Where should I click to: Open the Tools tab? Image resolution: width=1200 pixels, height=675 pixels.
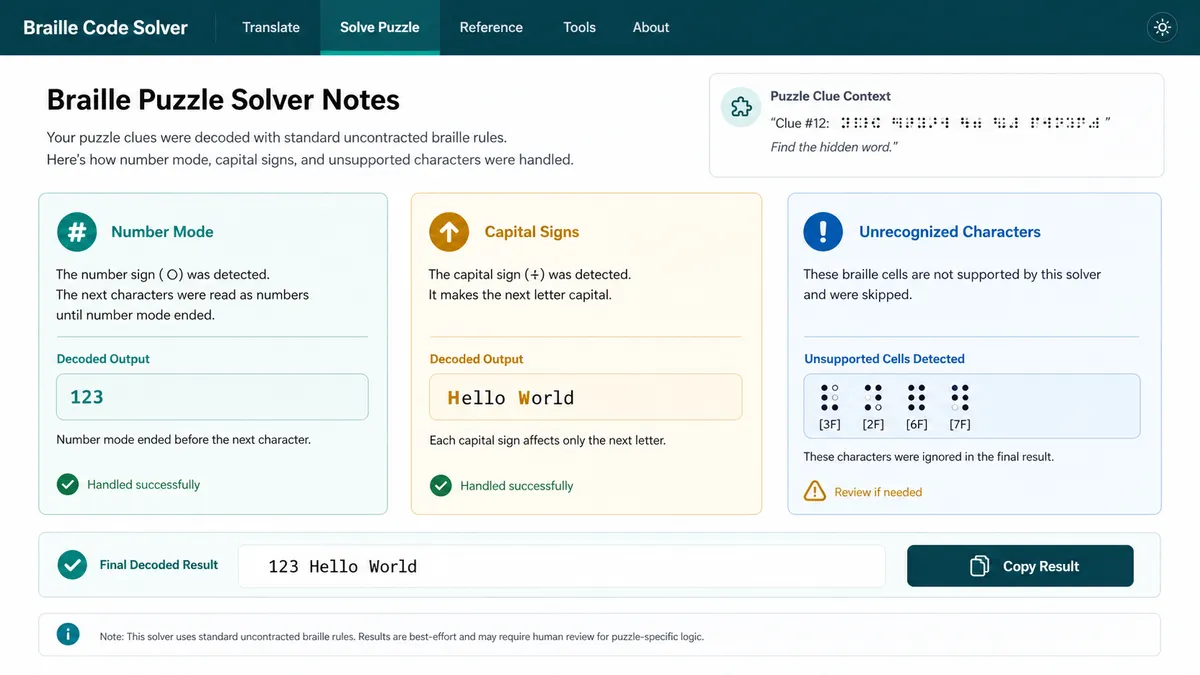(579, 27)
